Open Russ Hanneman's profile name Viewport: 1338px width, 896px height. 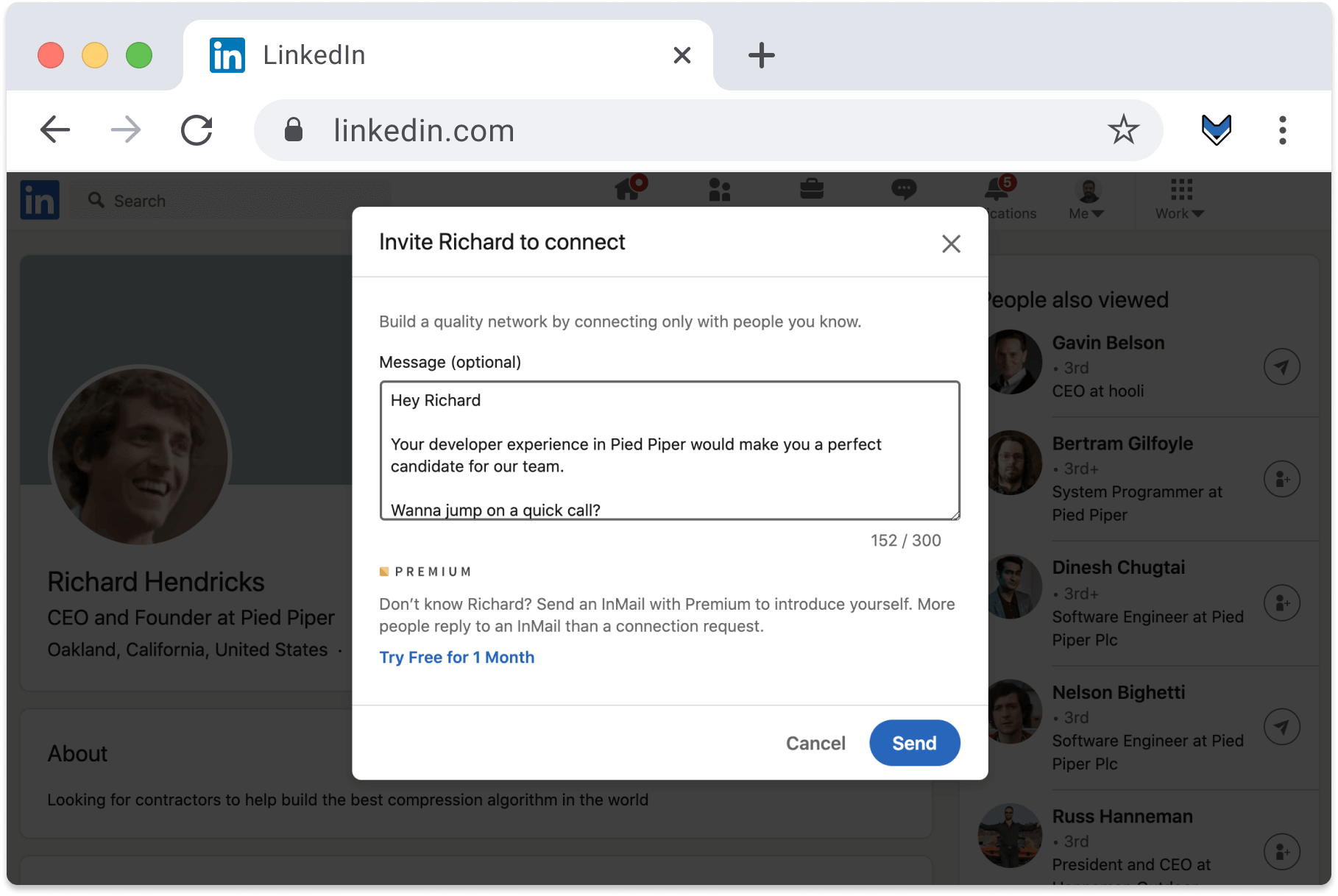pyautogui.click(x=1122, y=817)
